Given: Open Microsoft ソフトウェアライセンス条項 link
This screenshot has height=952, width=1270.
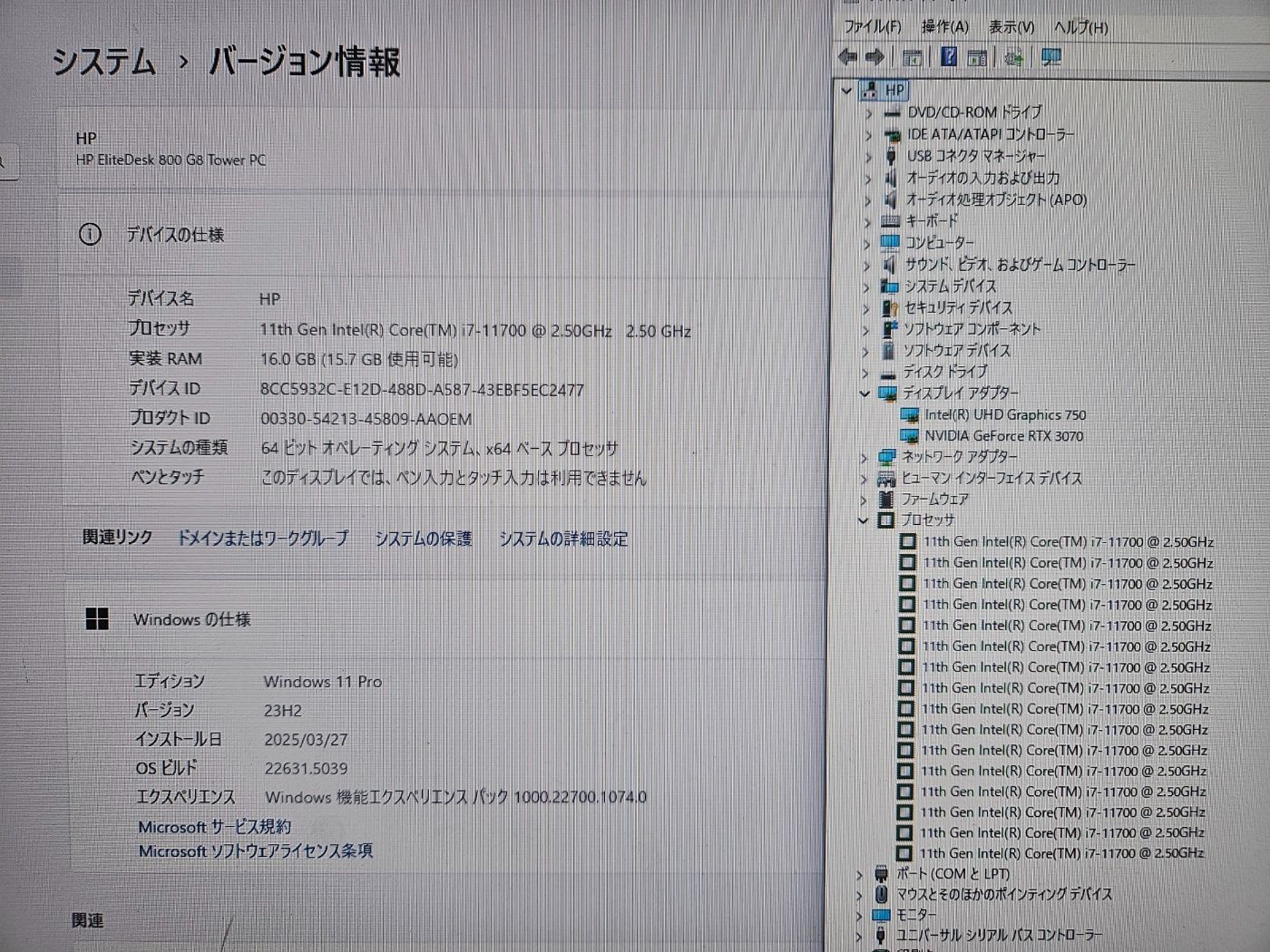Looking at the screenshot, I should 256,851.
